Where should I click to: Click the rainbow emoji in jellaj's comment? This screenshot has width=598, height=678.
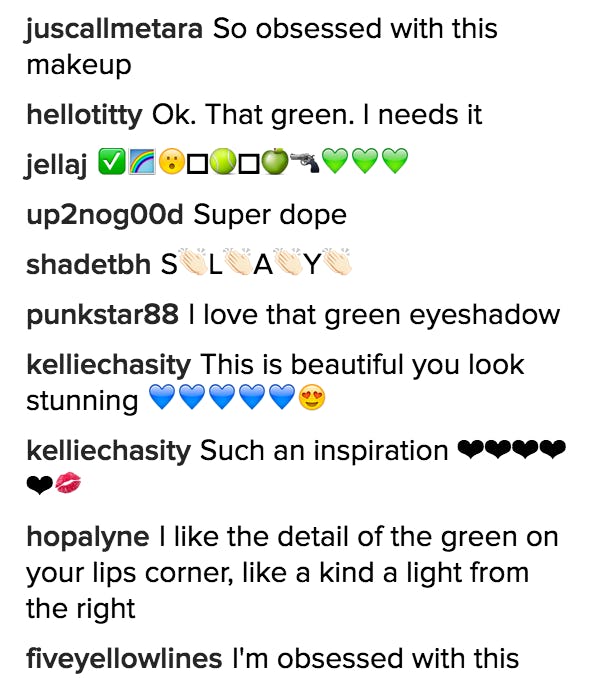142,162
